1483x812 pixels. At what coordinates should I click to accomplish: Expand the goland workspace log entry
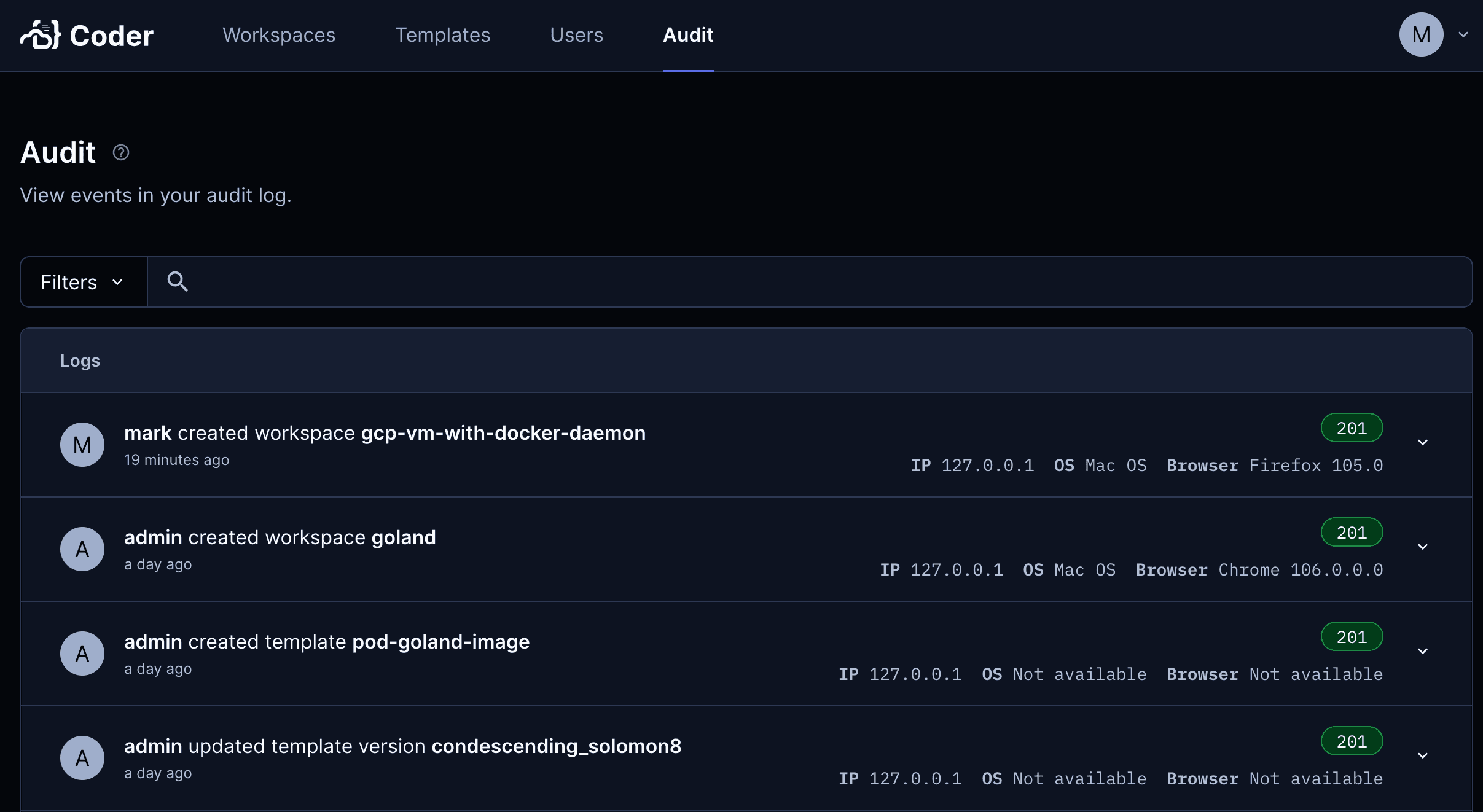pos(1423,547)
